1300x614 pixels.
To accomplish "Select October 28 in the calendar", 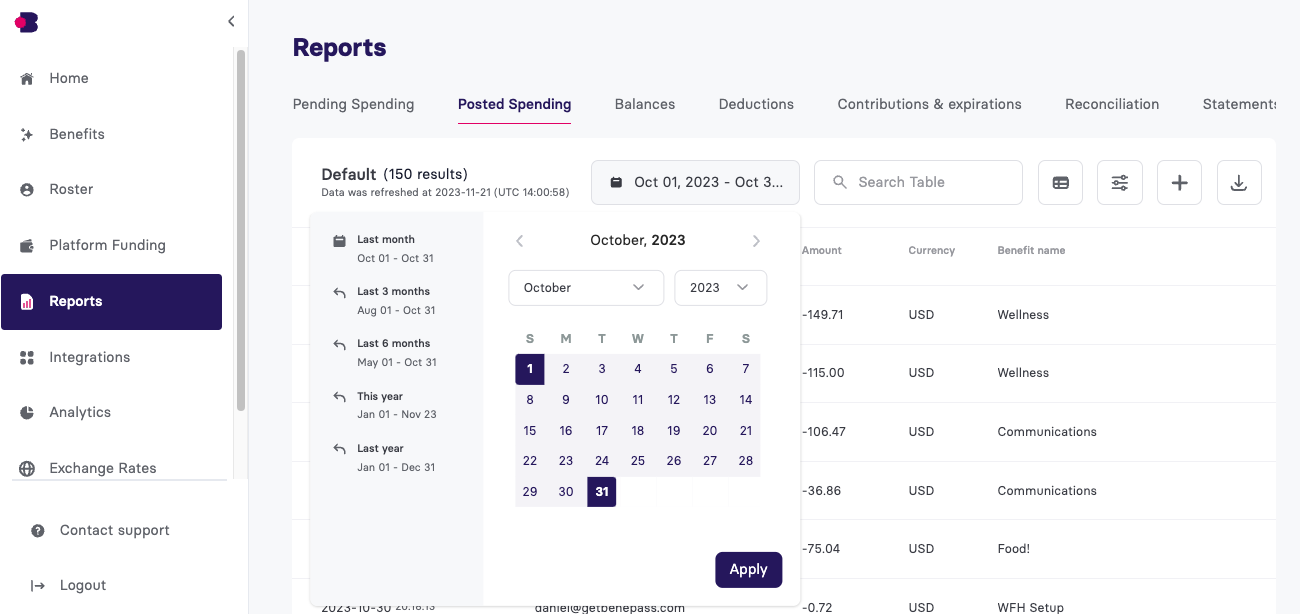I will pyautogui.click(x=746, y=461).
